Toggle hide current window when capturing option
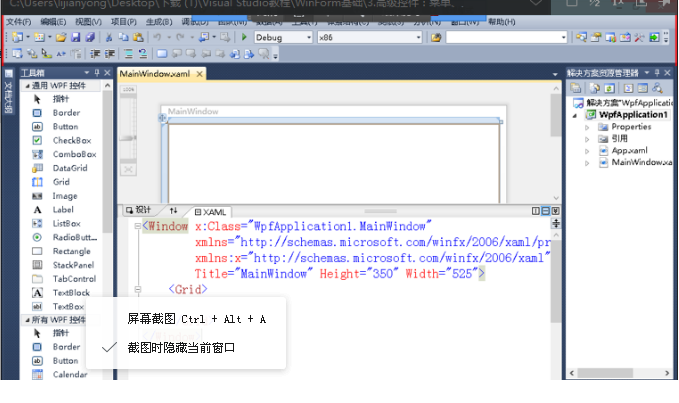Viewport: 679px width, 403px height. (181, 348)
